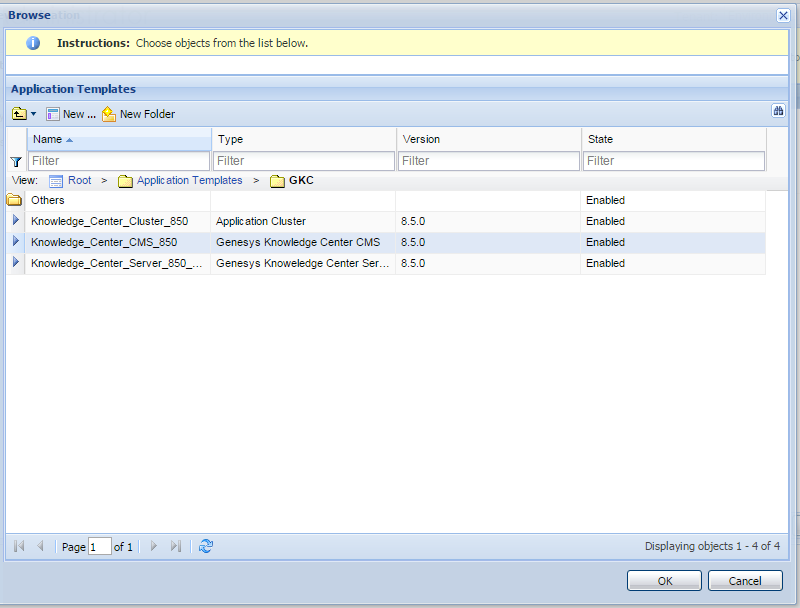Screen dimensions: 800x608
Task: Select the Others folder row name
Action: coord(47,200)
